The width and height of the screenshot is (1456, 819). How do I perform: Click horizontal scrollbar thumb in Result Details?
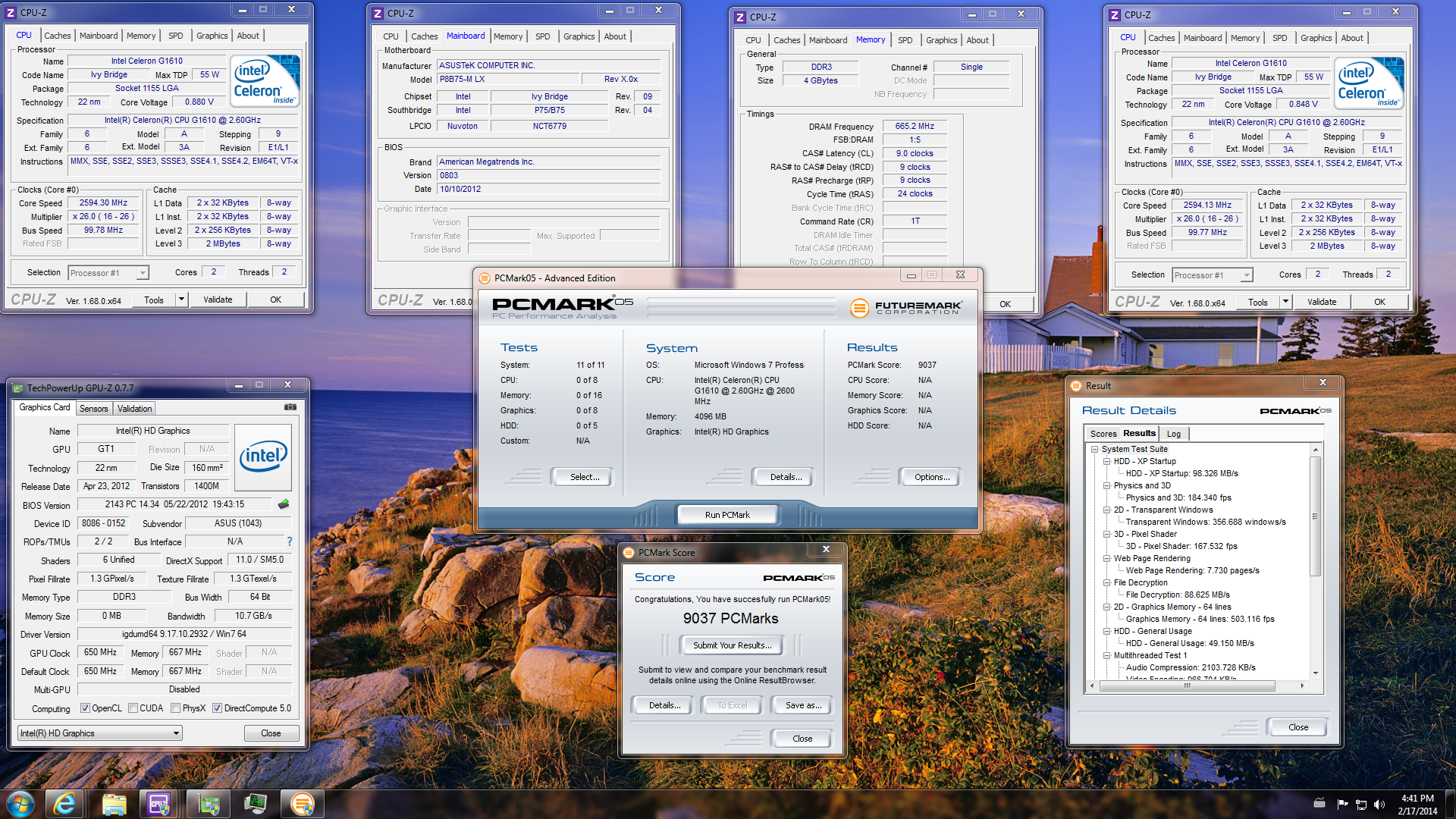[1188, 686]
